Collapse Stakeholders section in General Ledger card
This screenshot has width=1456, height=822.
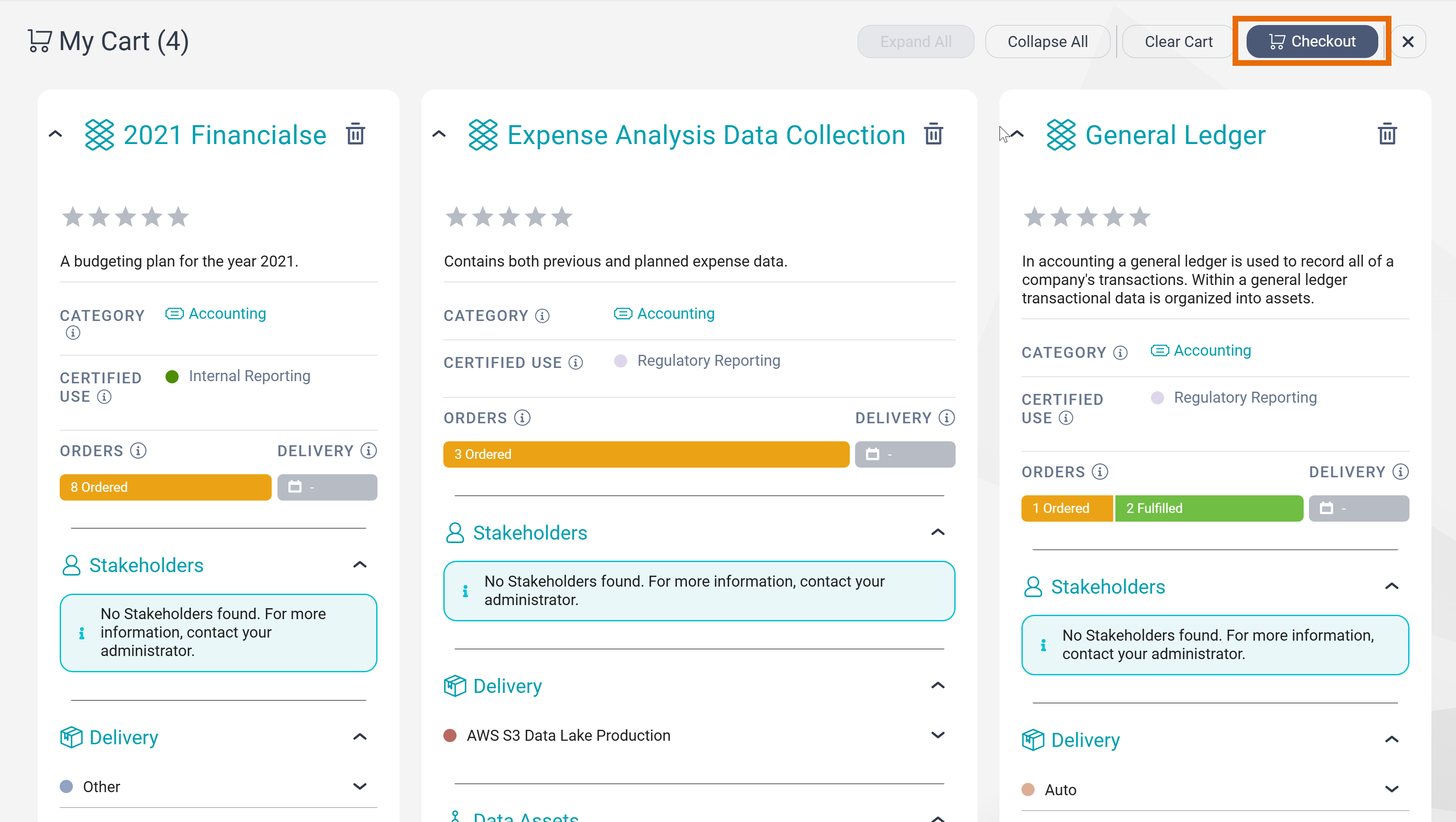pyautogui.click(x=1392, y=586)
